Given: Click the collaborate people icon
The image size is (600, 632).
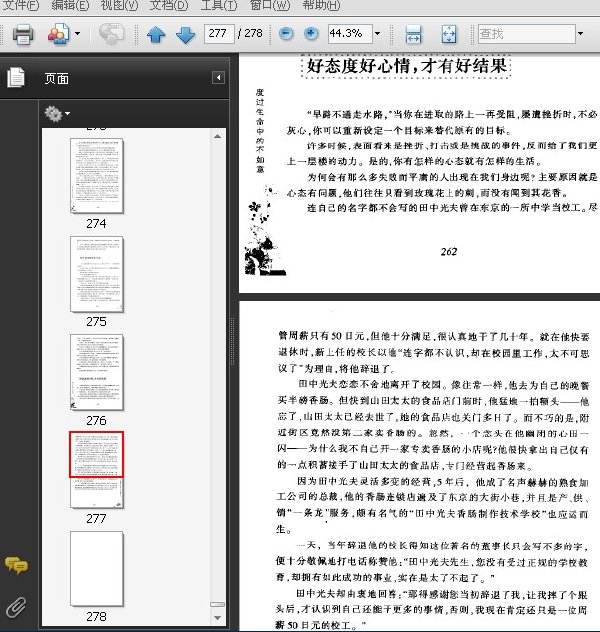Looking at the screenshot, I should click(x=58, y=34).
